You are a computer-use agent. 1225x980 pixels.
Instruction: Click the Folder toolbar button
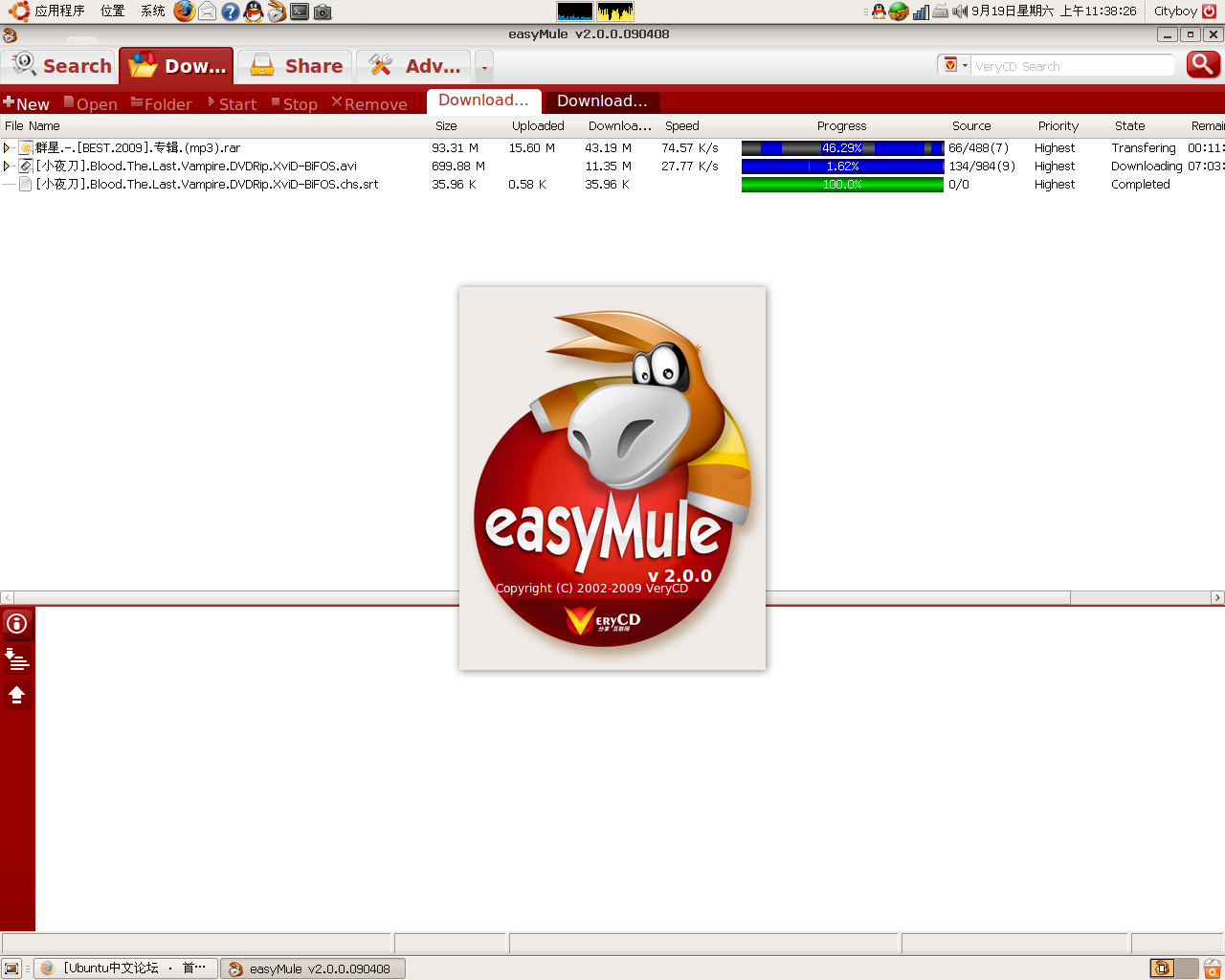pos(162,103)
